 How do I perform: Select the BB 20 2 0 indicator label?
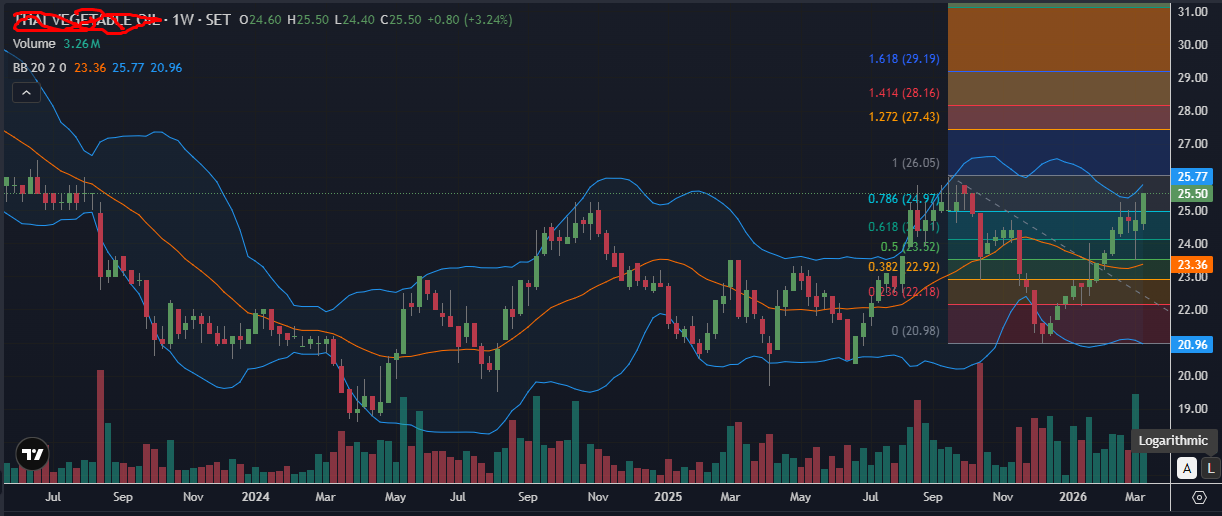pos(40,67)
